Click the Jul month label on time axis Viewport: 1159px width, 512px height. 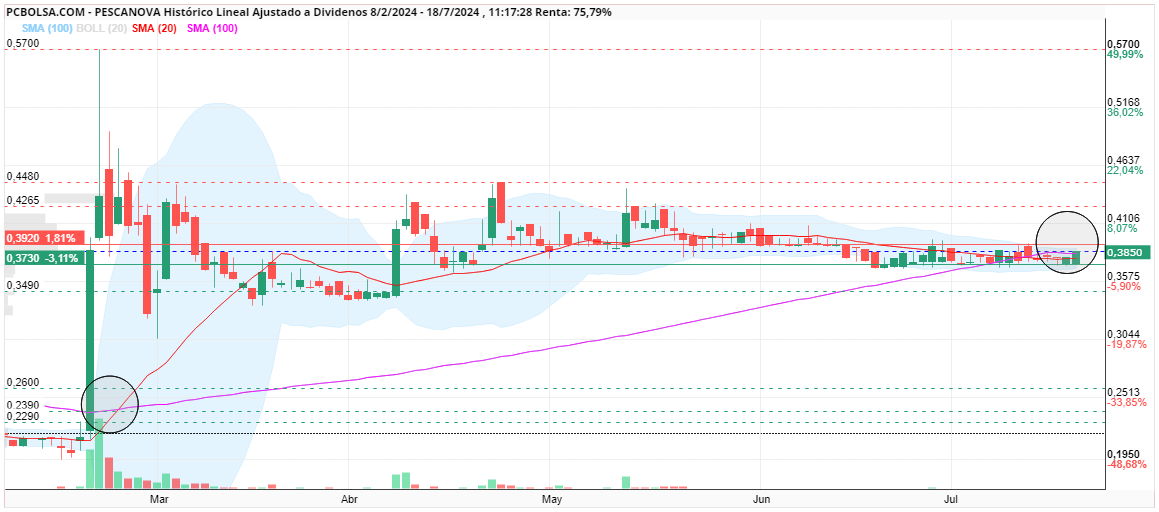coord(950,499)
